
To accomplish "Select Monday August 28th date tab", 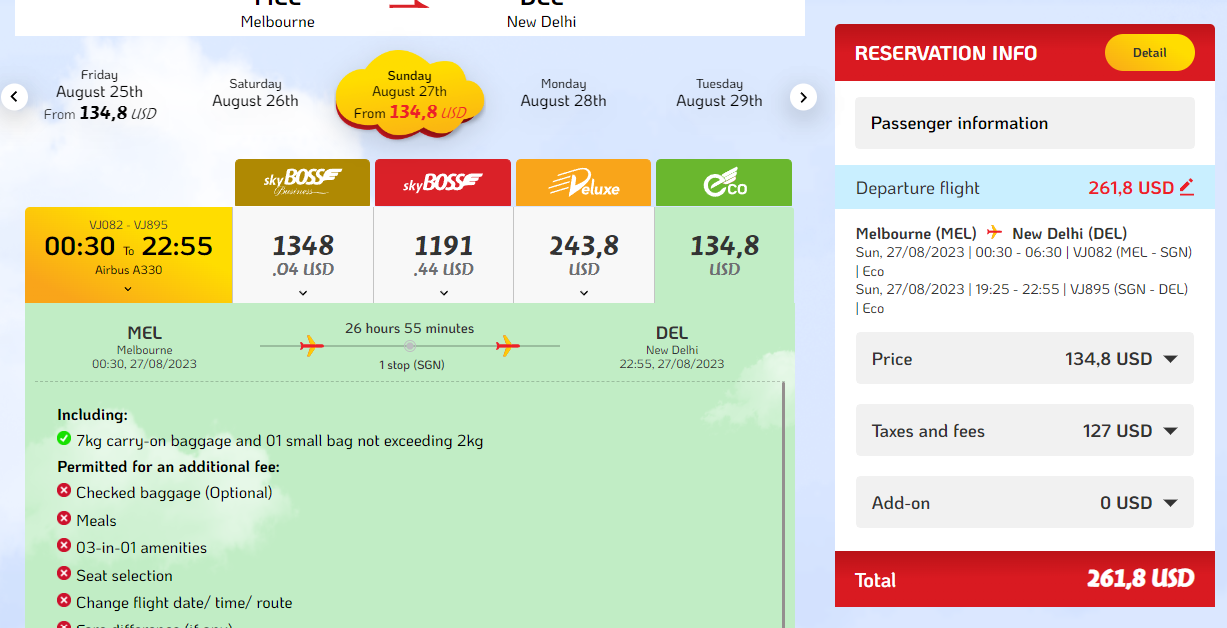I will click(x=563, y=93).
